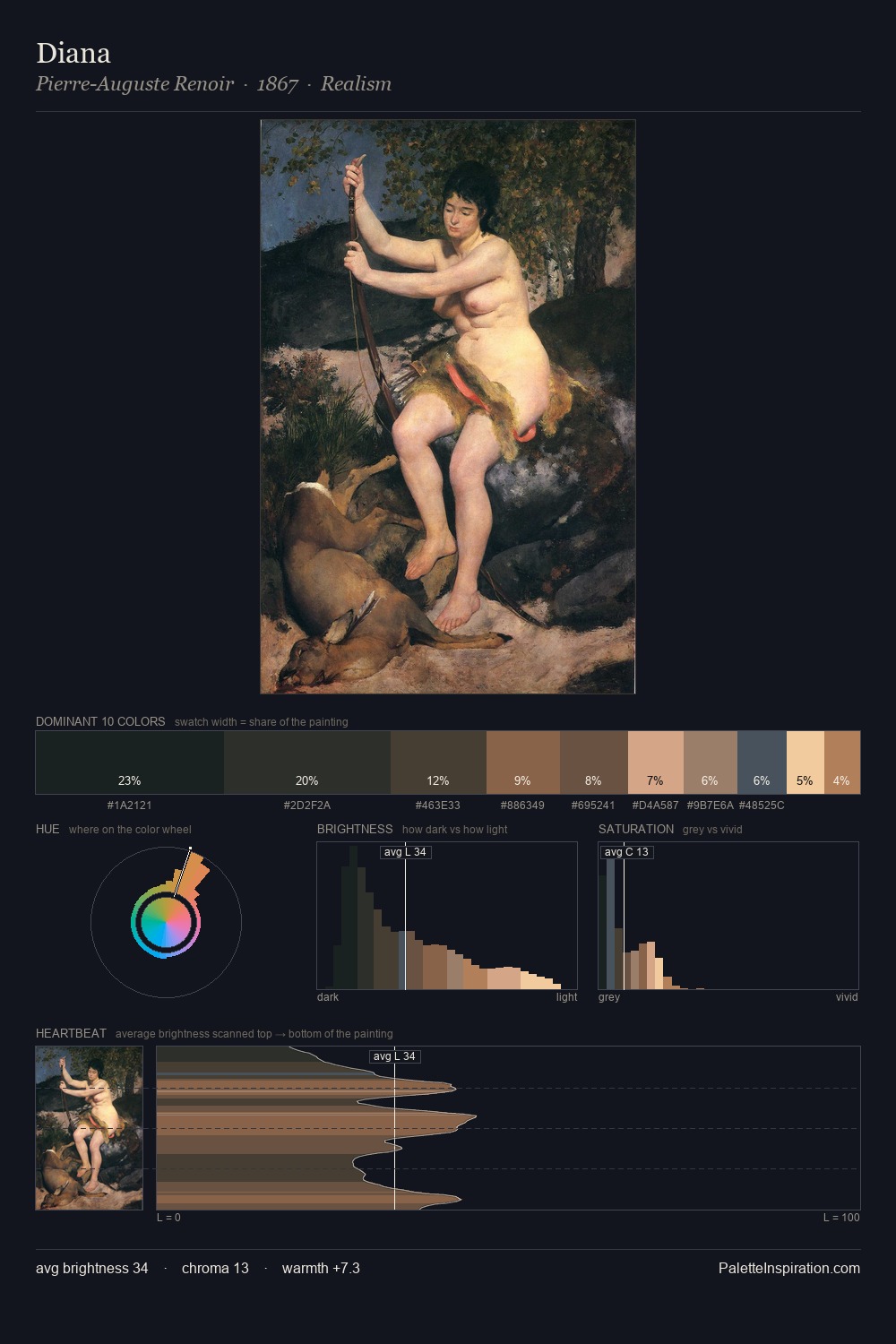The width and height of the screenshot is (896, 1344).
Task: Click the 'HUE' section heading
Action: click(47, 829)
